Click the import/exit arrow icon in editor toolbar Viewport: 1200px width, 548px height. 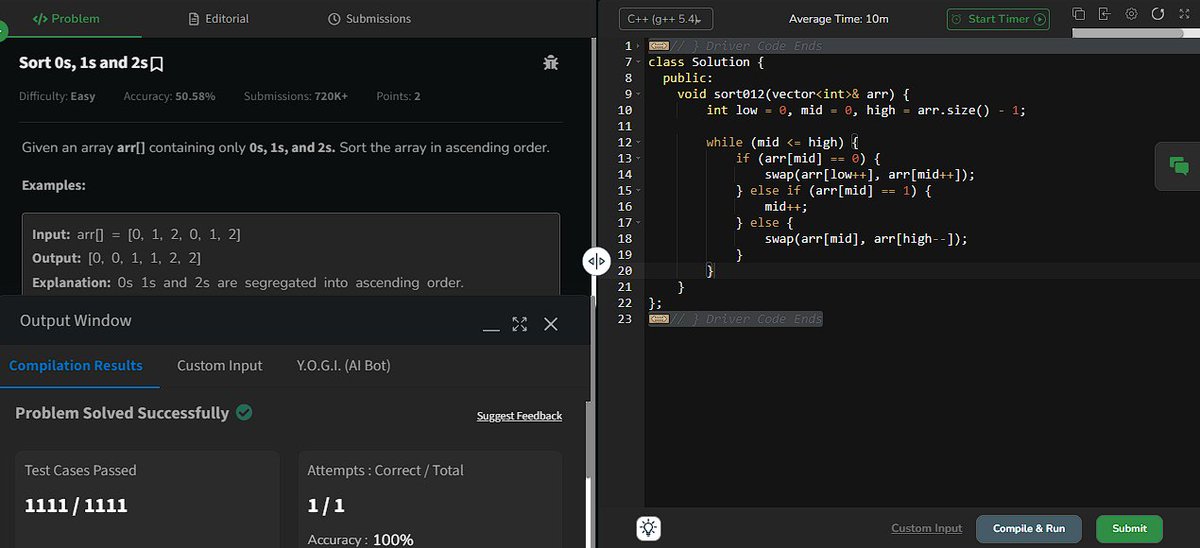pyautogui.click(x=1105, y=14)
